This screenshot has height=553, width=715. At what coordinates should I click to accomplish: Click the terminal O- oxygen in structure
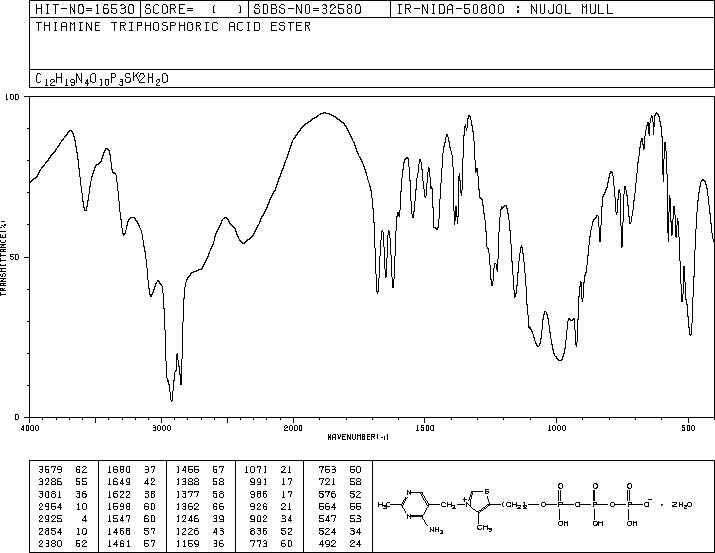tap(648, 504)
